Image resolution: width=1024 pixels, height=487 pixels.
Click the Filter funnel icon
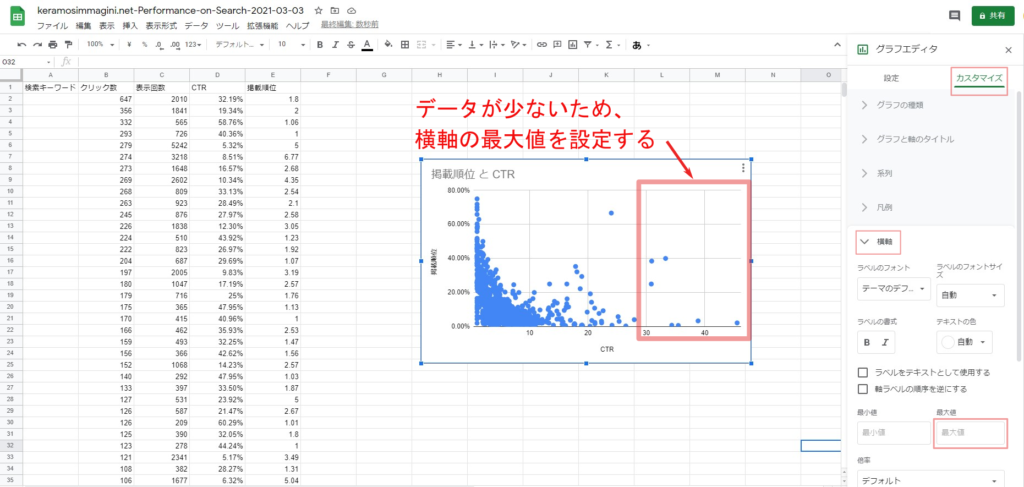[590, 44]
